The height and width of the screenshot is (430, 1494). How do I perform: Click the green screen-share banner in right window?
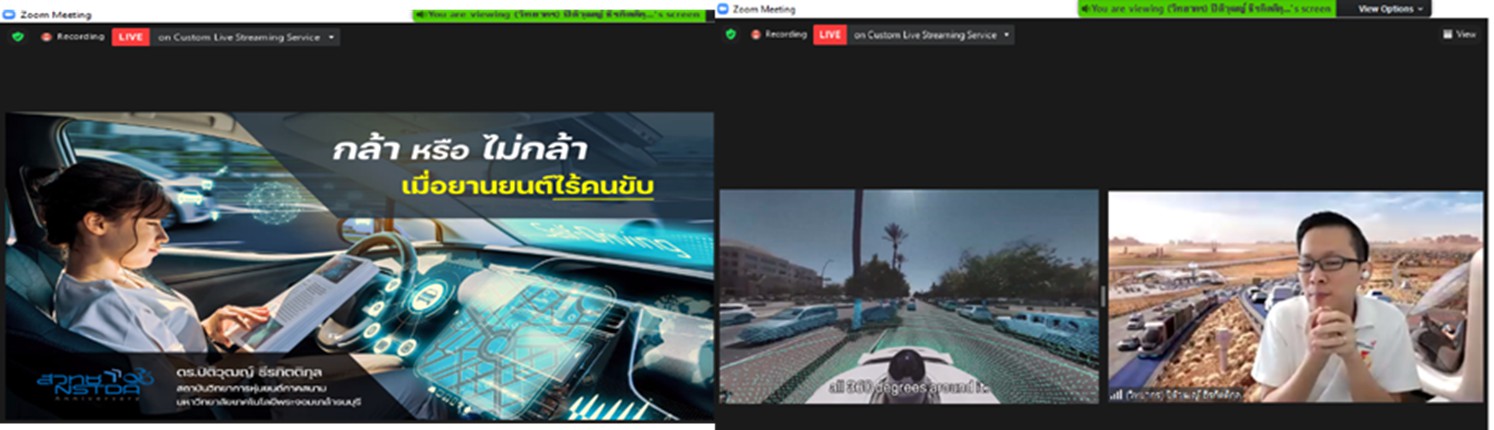coord(1207,8)
